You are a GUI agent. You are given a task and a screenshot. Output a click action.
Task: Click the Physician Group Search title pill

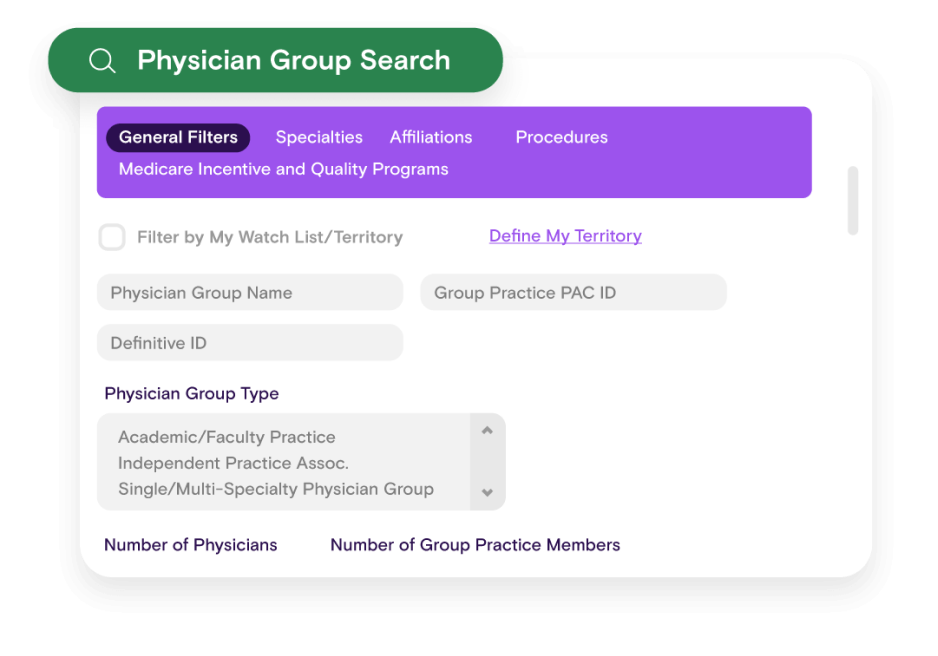tap(275, 60)
